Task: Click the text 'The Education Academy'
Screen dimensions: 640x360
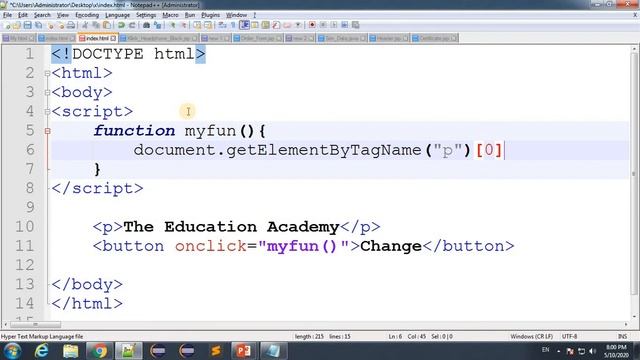Action: point(231,227)
